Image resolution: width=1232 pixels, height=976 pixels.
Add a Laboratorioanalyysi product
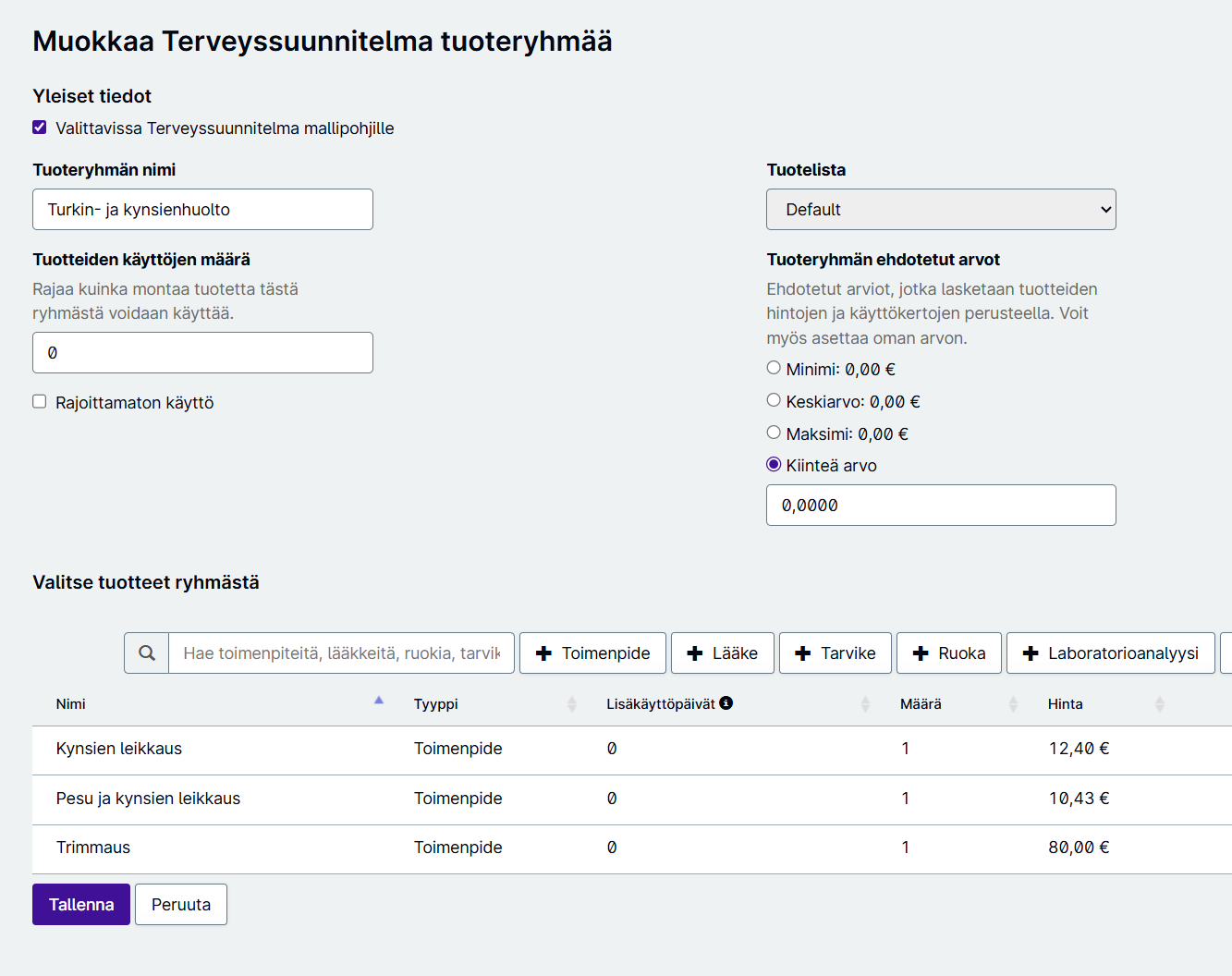tap(1111, 653)
